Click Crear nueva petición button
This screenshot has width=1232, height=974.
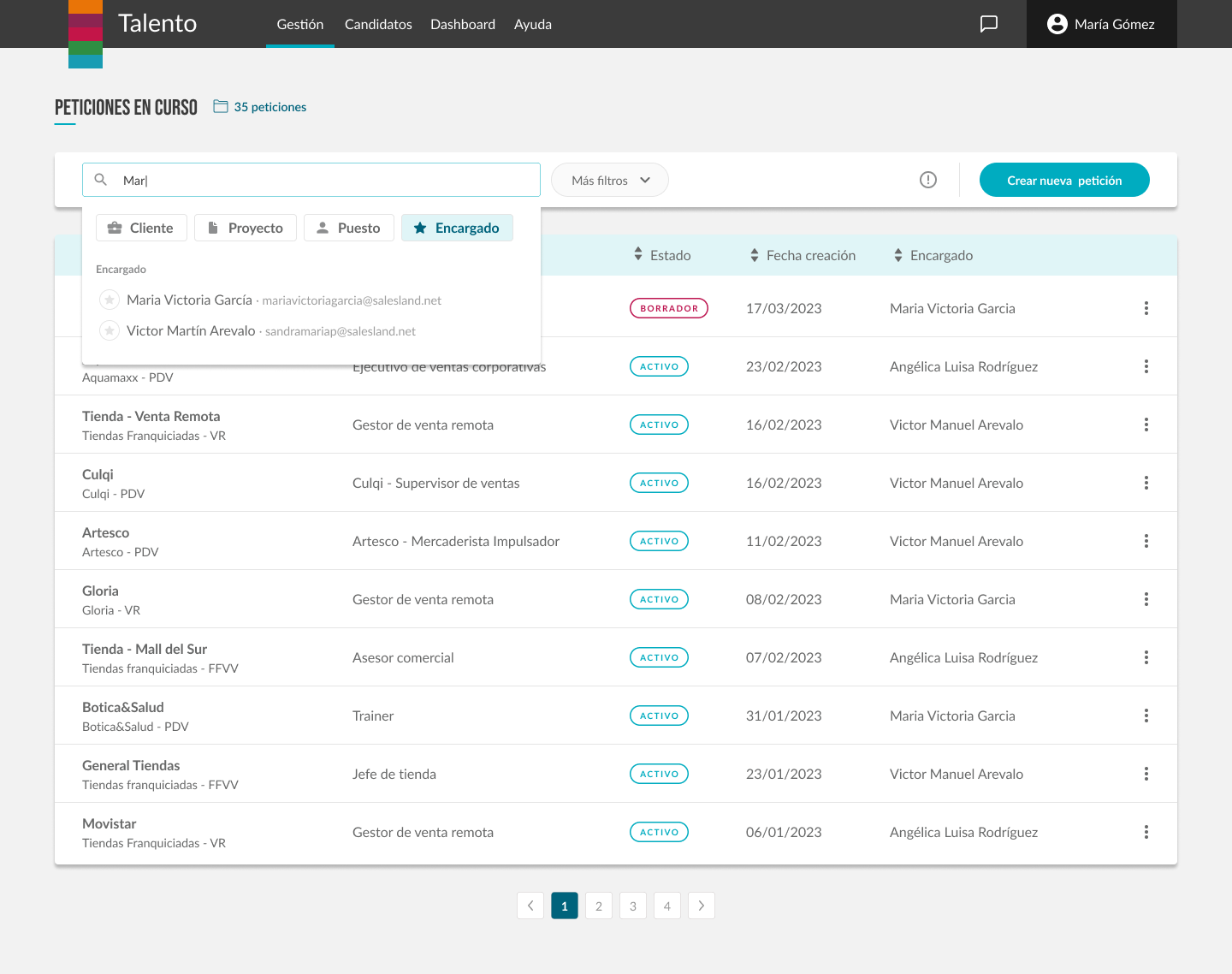click(1063, 180)
